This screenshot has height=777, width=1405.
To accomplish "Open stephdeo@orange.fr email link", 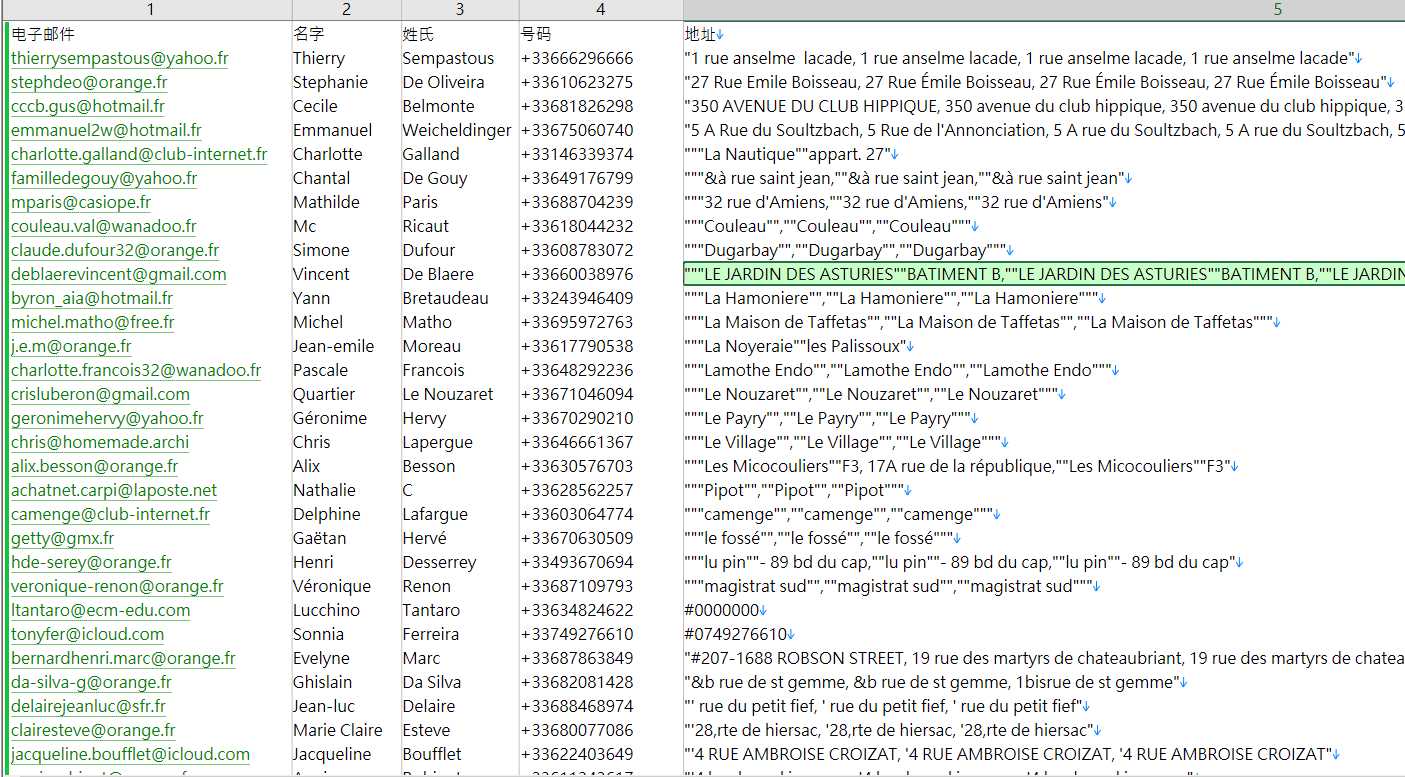I will (x=89, y=82).
